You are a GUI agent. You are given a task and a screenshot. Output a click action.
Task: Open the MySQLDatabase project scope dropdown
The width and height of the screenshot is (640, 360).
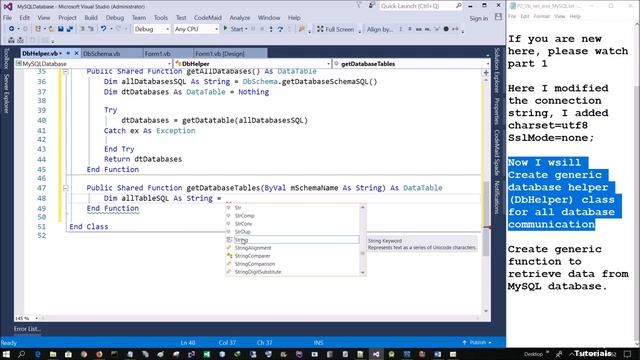pos(93,64)
